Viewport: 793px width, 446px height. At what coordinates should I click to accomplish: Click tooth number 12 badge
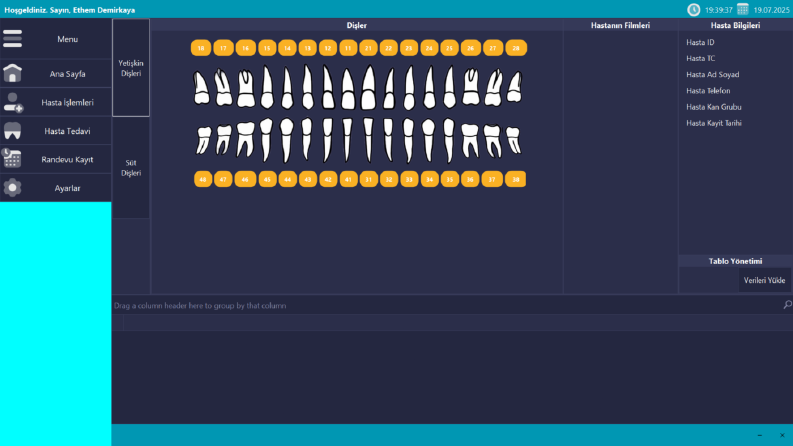(328, 48)
